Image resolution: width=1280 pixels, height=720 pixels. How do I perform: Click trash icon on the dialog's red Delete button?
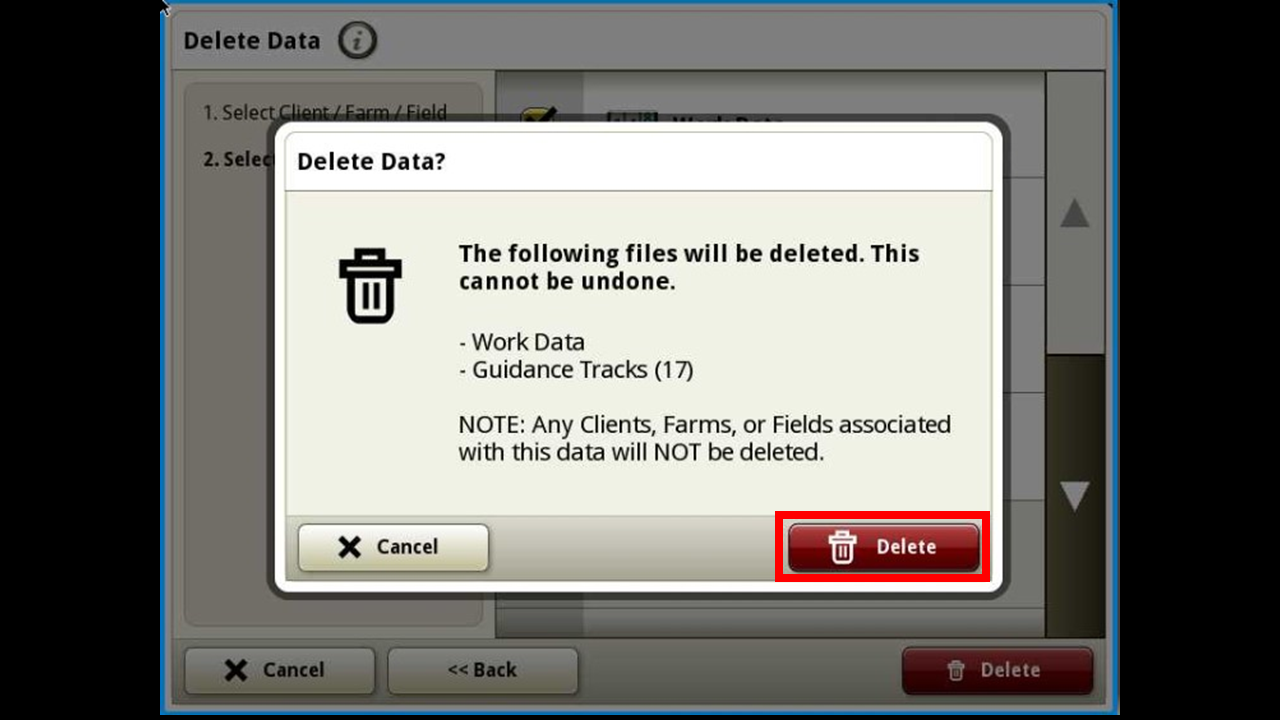[x=842, y=547]
